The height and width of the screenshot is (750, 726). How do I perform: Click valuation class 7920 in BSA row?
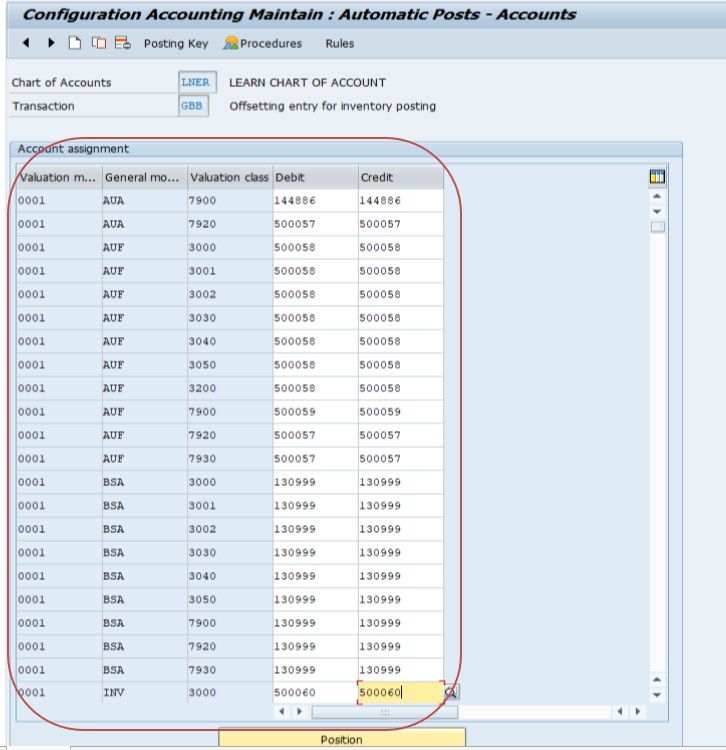(230, 647)
